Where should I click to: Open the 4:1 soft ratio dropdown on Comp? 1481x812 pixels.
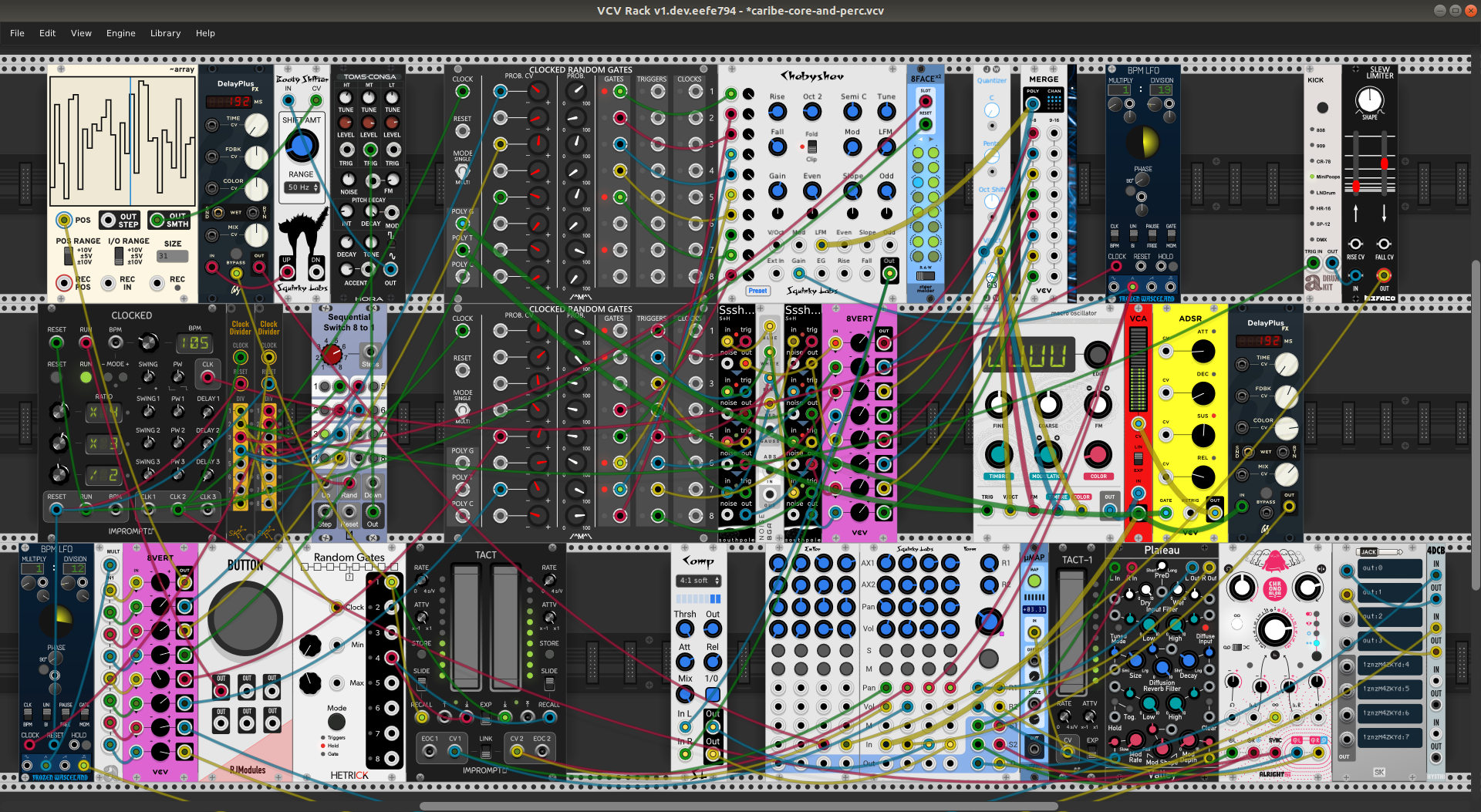coord(699,581)
